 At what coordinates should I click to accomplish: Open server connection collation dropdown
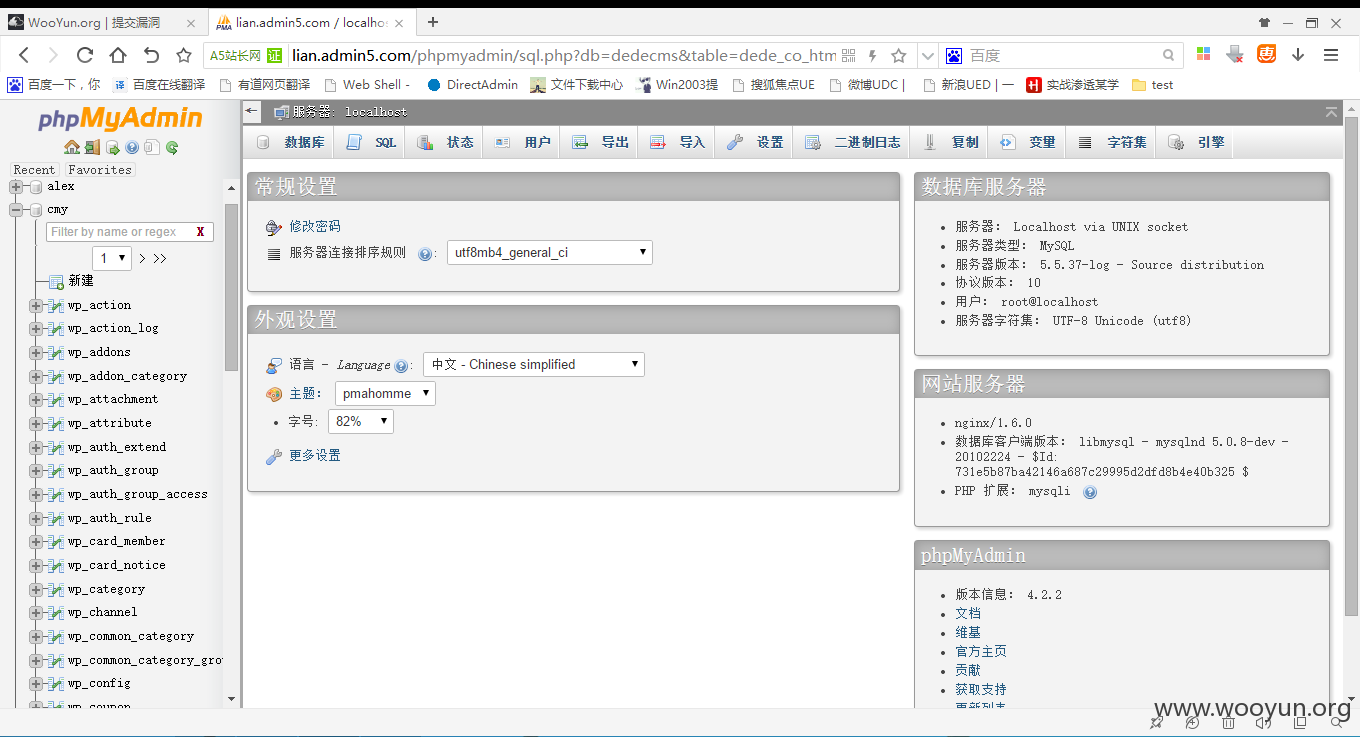550,252
